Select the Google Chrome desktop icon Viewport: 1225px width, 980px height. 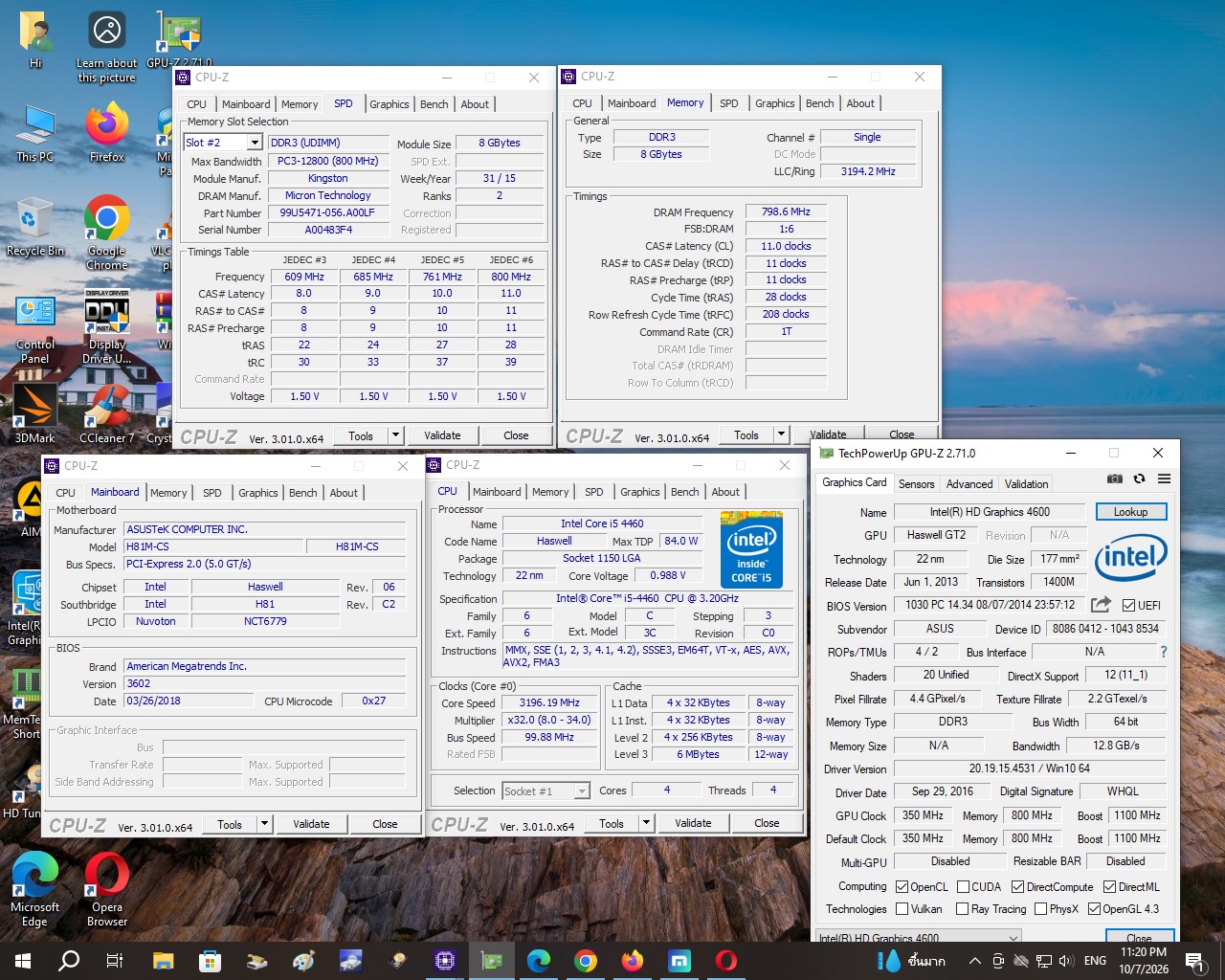[107, 233]
